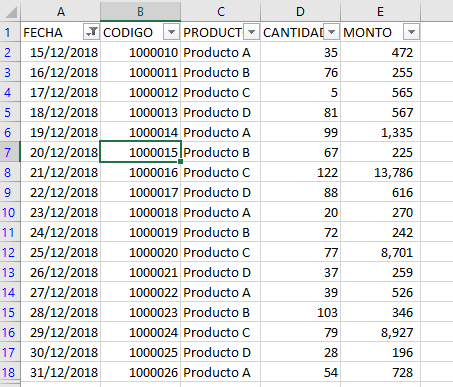Select the date cell 19/12/2018
Viewport: 453px width, 387px height.
point(60,132)
